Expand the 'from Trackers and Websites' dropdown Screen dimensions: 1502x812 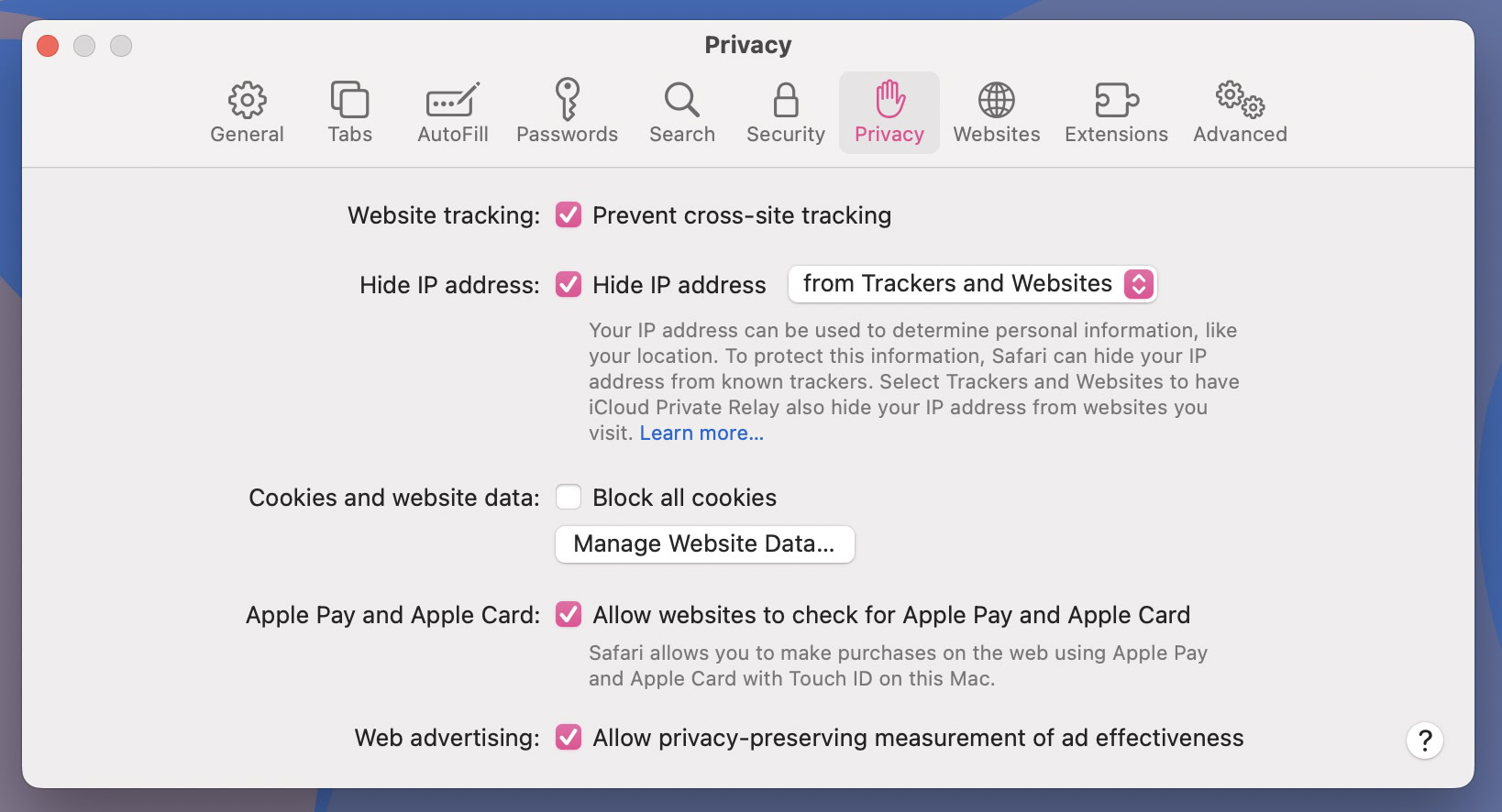pyautogui.click(x=972, y=284)
